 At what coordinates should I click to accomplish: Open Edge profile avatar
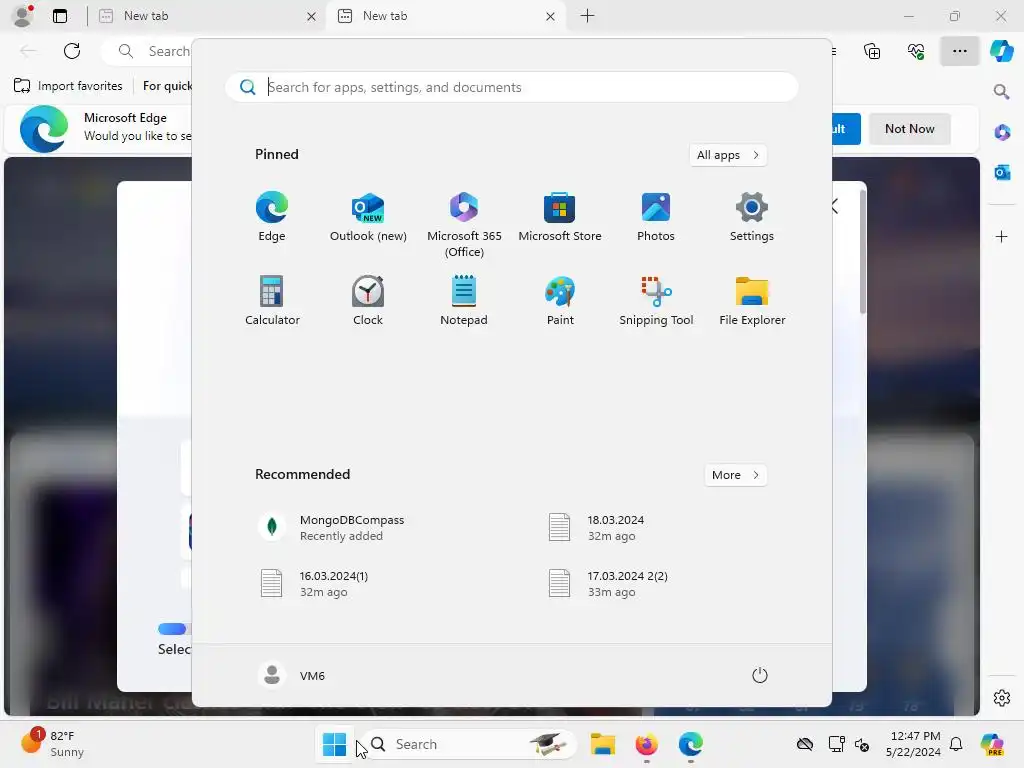[x=23, y=16]
